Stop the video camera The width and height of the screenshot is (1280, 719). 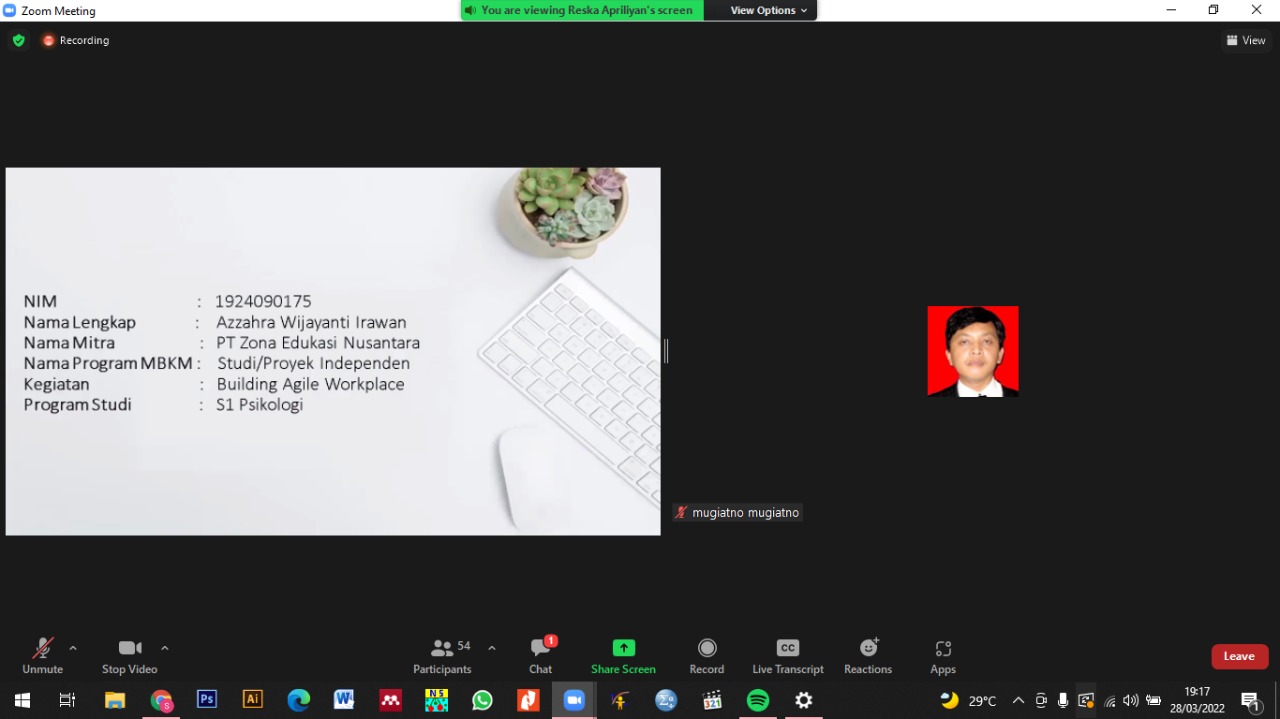tap(129, 656)
